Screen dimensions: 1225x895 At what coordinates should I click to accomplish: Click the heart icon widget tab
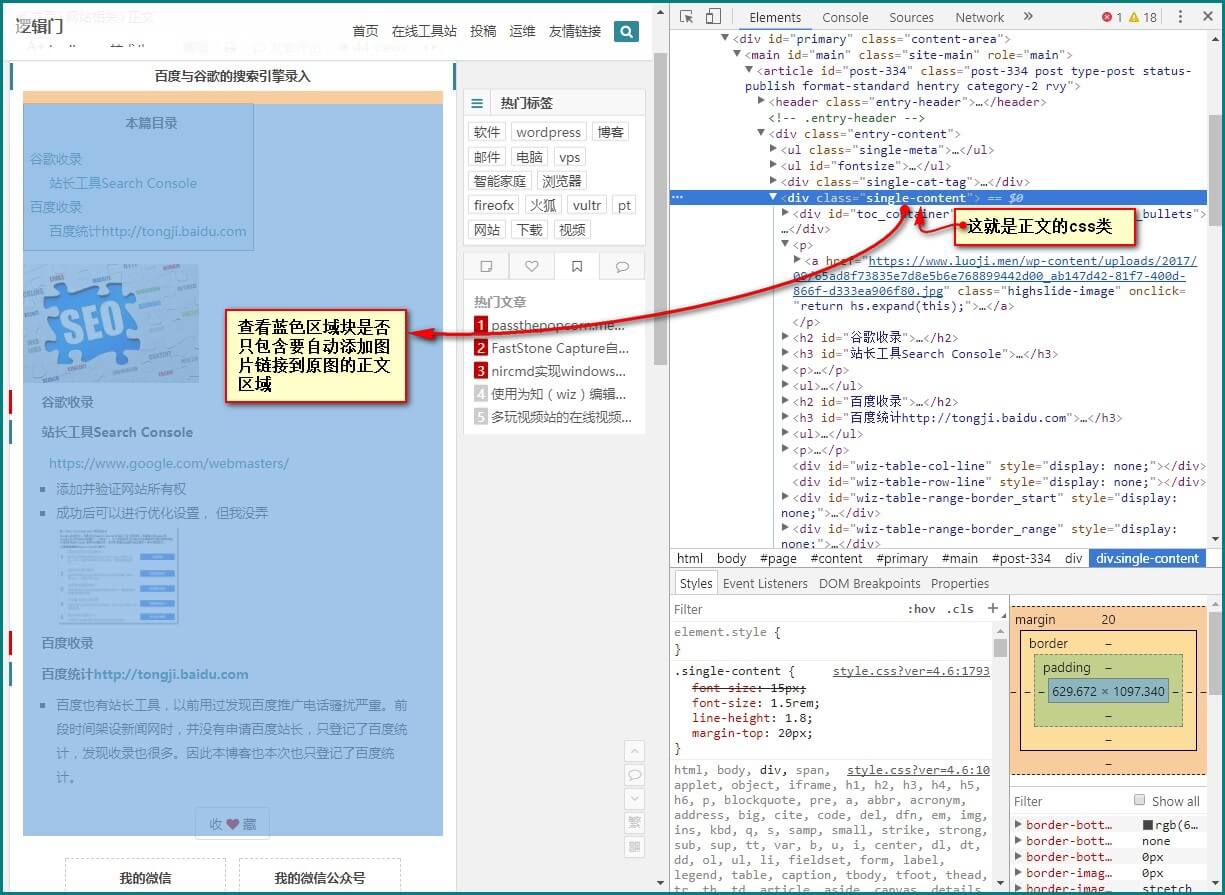pos(532,266)
